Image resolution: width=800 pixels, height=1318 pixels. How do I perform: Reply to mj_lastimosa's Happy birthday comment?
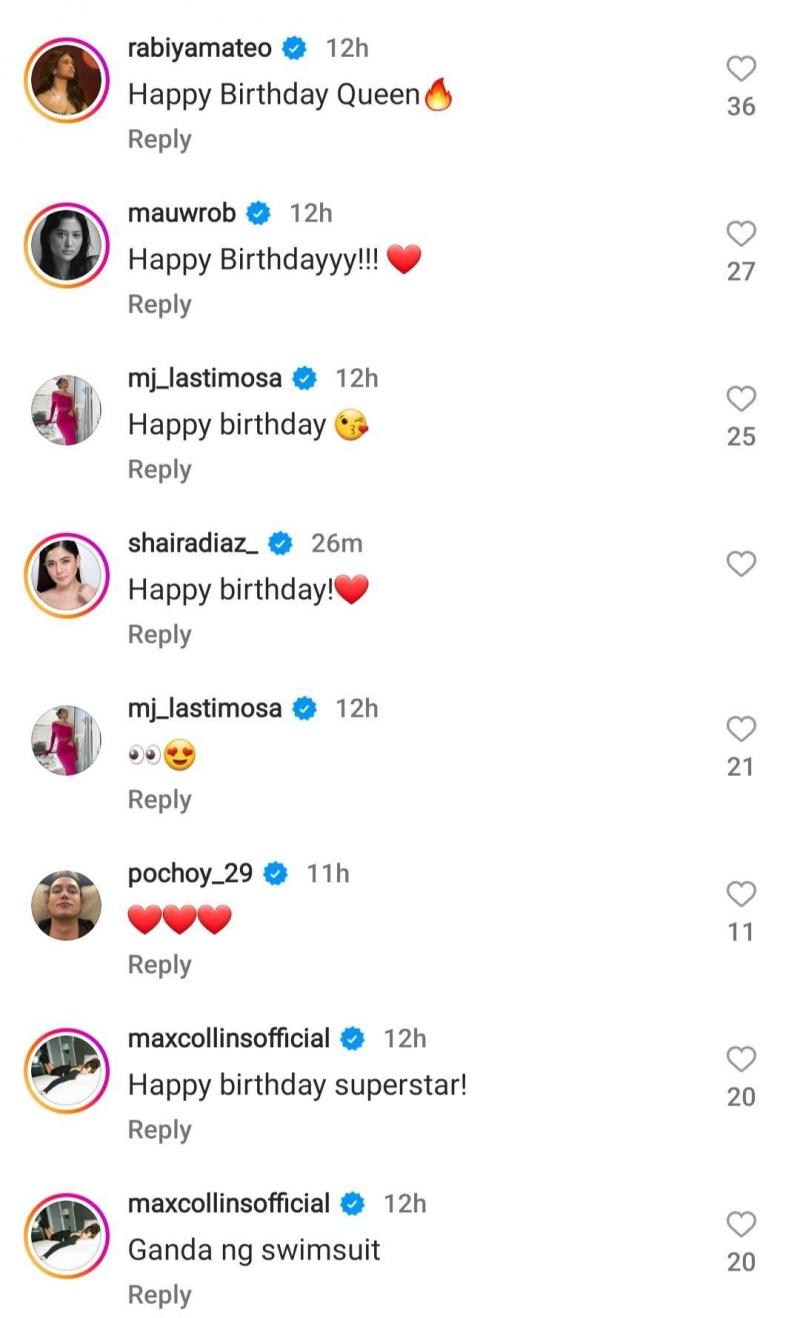pyautogui.click(x=159, y=470)
